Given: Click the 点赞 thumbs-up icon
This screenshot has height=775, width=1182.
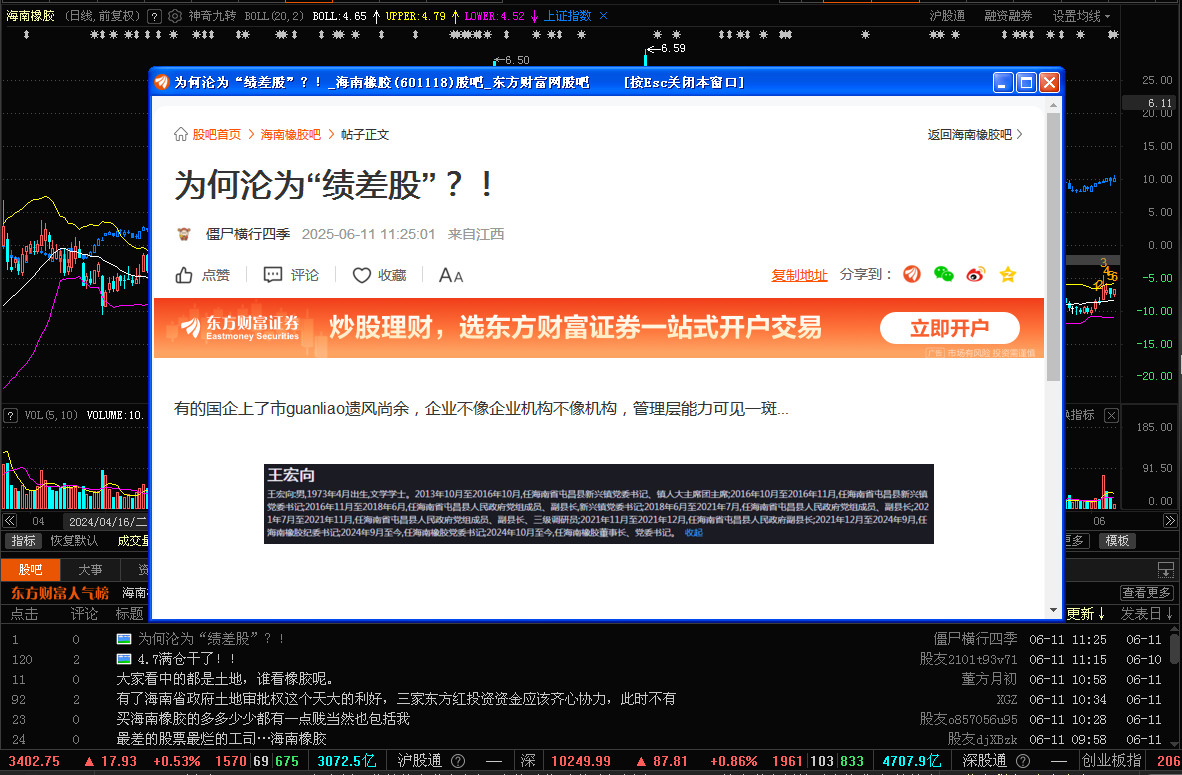Looking at the screenshot, I should pos(184,275).
